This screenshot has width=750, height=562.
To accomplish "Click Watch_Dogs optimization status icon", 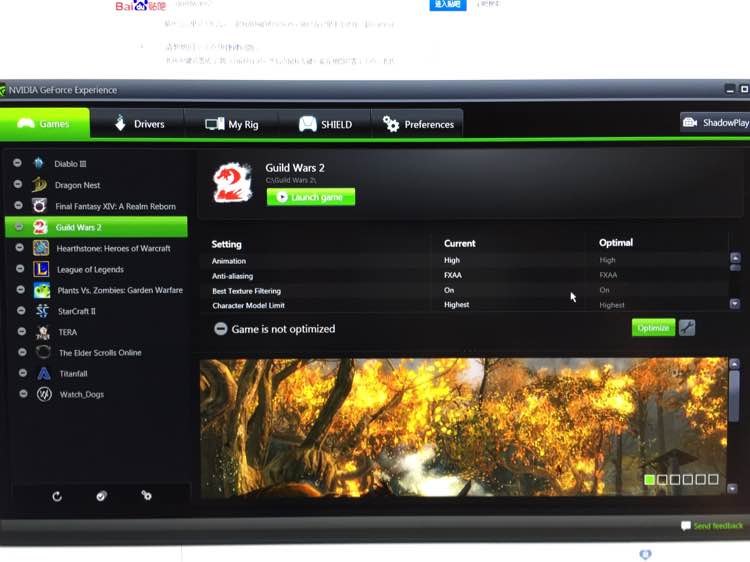I will click(23, 394).
